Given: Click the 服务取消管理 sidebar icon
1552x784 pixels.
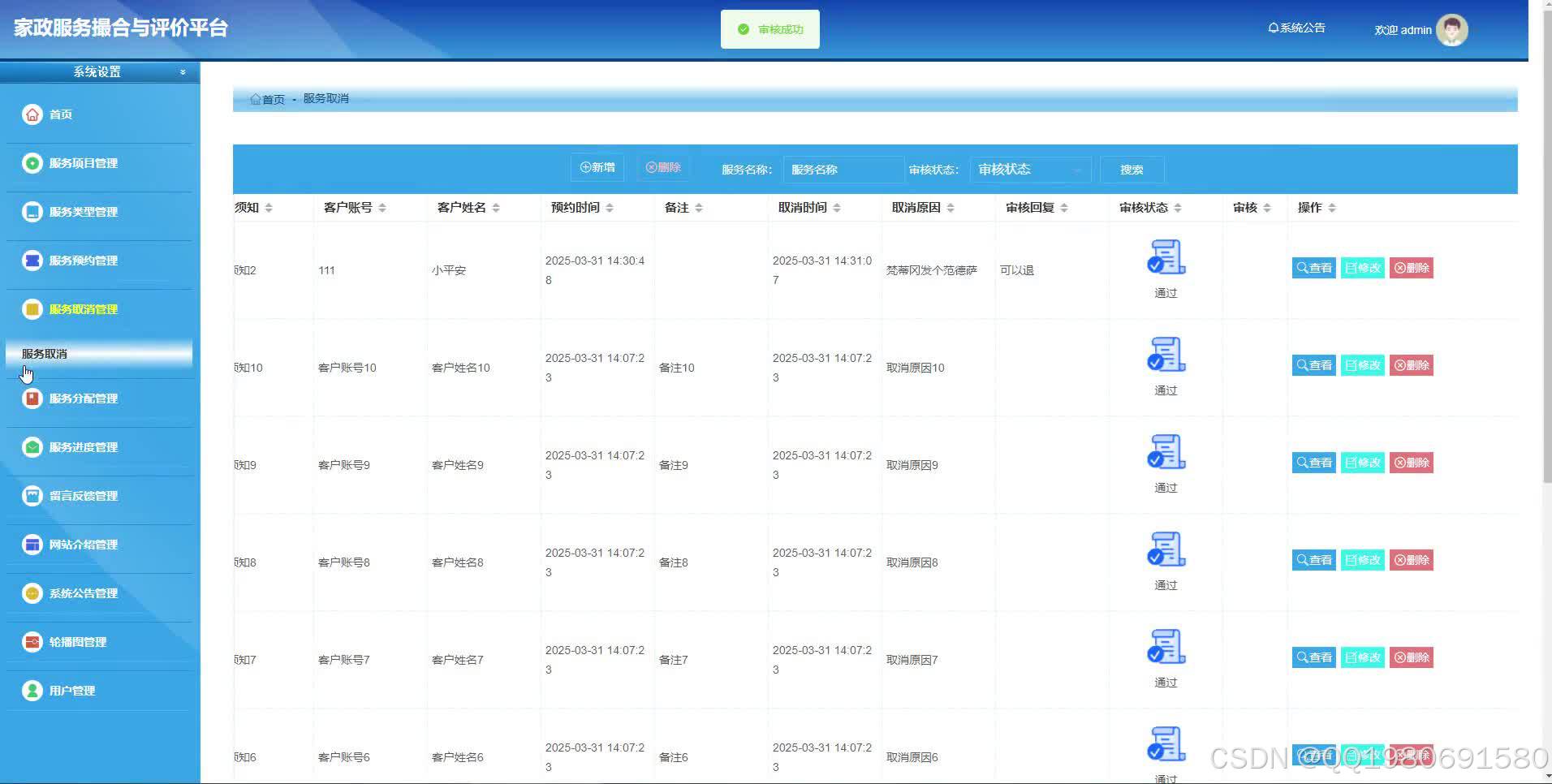Looking at the screenshot, I should coord(32,309).
